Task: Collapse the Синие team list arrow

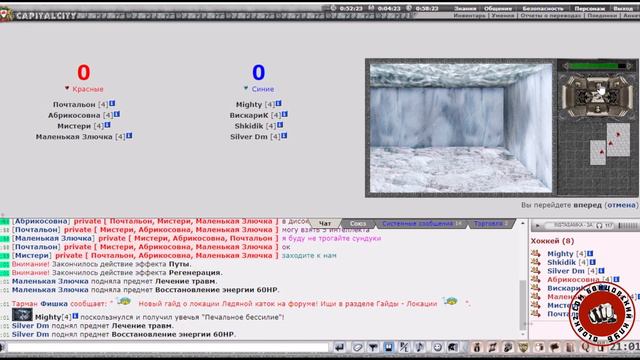Action: point(246,88)
